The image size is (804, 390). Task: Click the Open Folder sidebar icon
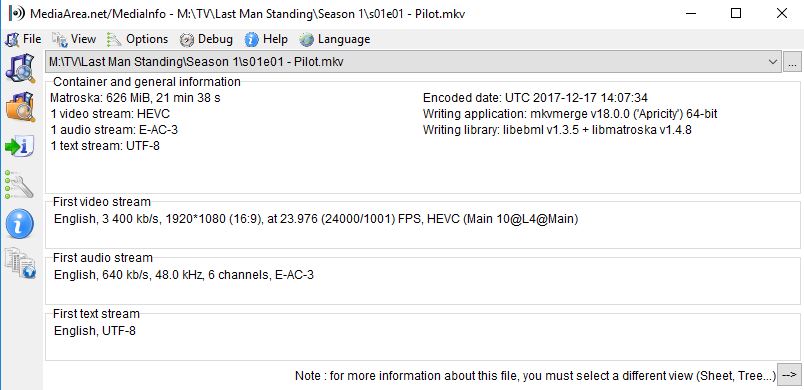pyautogui.click(x=20, y=107)
